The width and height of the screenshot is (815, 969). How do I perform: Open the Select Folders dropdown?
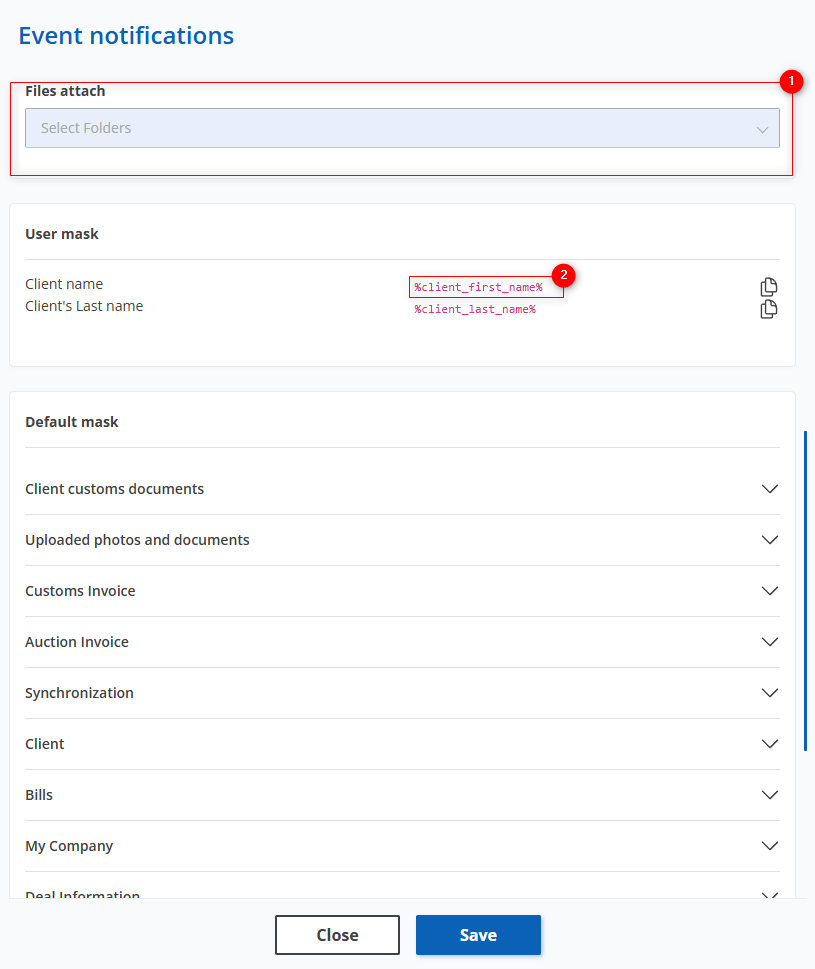pyautogui.click(x=402, y=128)
